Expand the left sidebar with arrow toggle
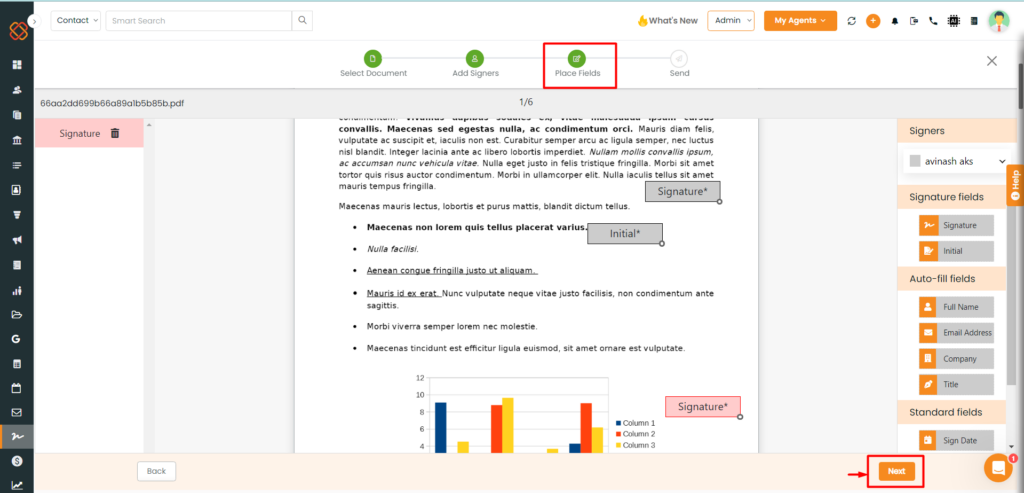 coord(35,21)
